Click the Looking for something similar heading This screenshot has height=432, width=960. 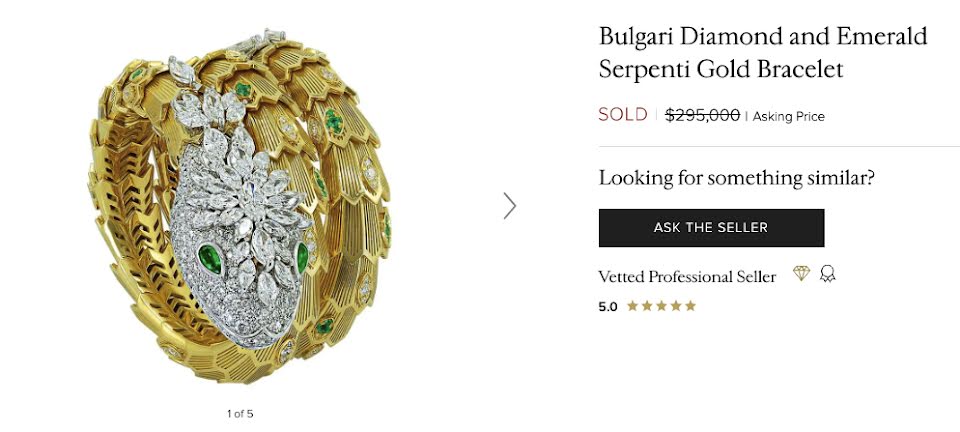[737, 178]
